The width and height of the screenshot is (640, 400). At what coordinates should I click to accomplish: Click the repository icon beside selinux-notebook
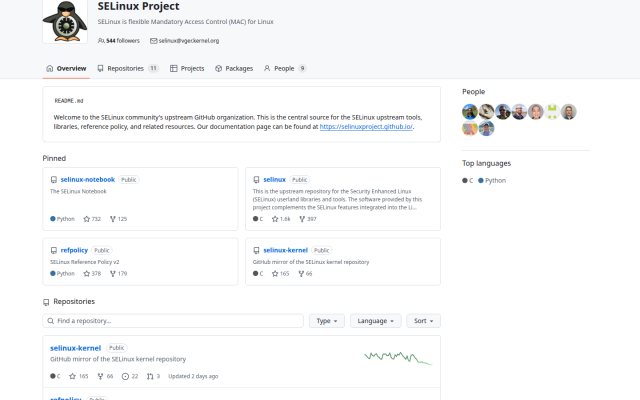click(53, 180)
